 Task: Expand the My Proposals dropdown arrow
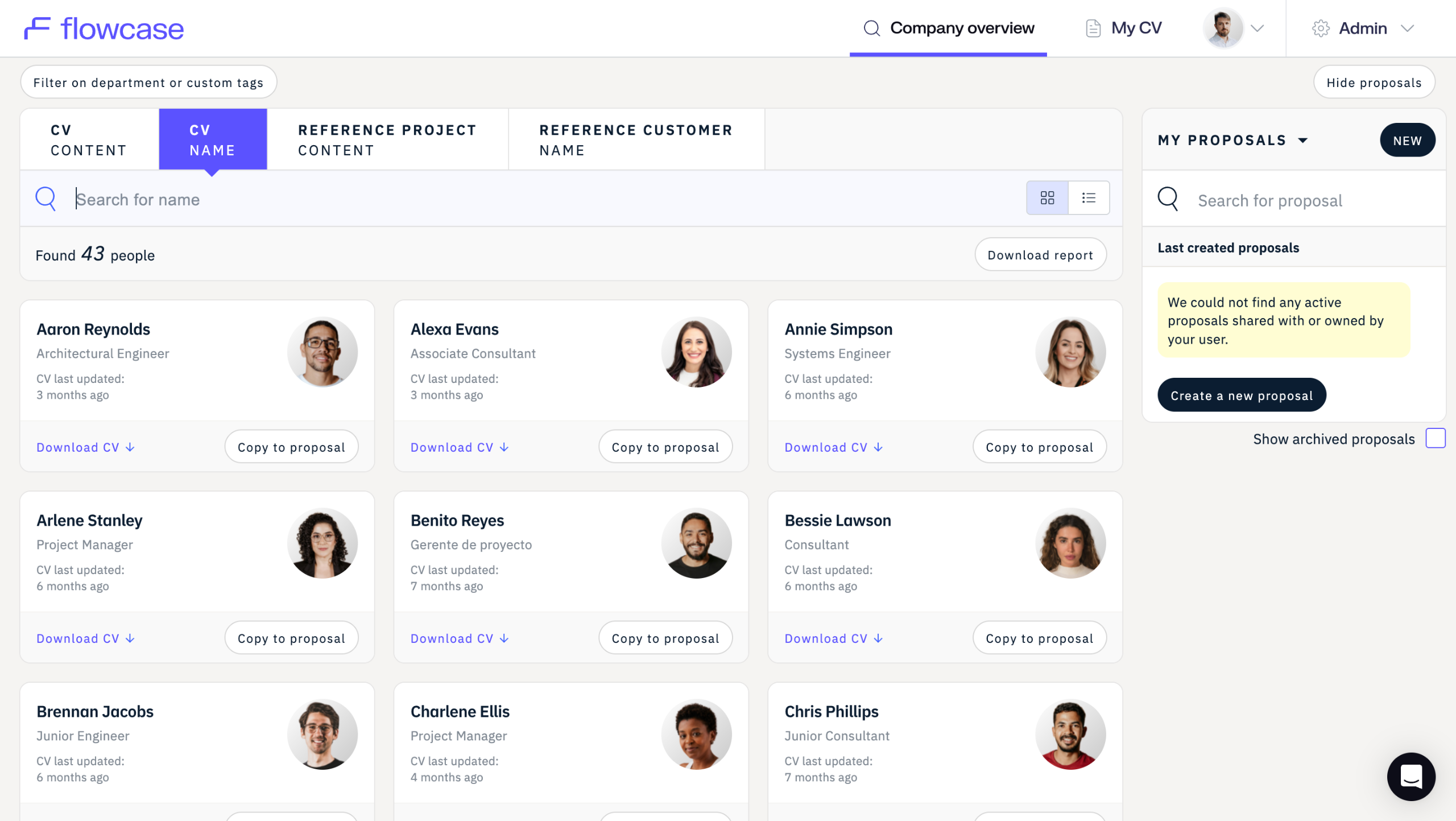(x=1303, y=141)
